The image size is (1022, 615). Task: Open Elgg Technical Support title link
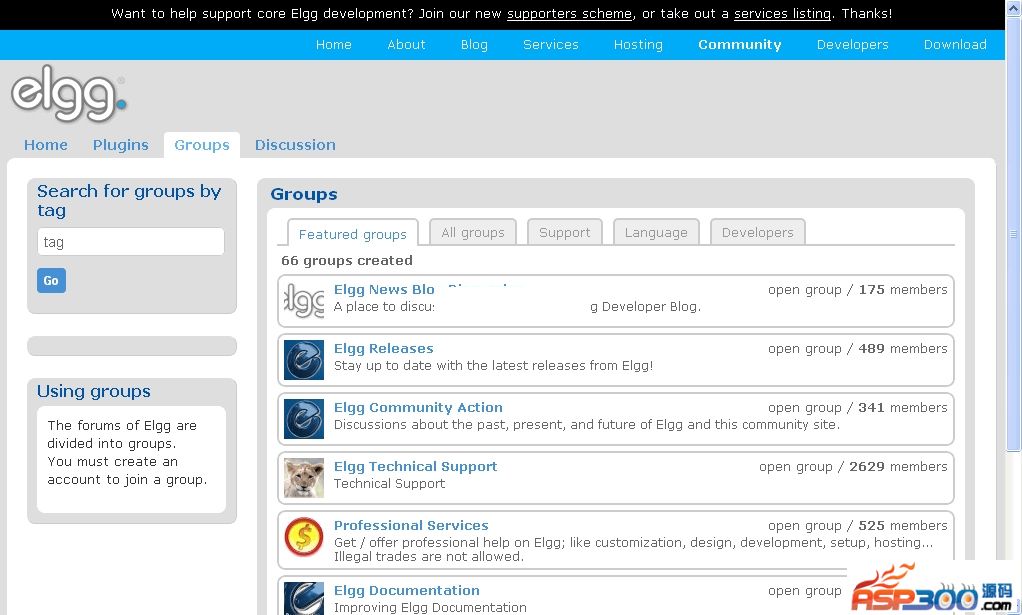[415, 466]
